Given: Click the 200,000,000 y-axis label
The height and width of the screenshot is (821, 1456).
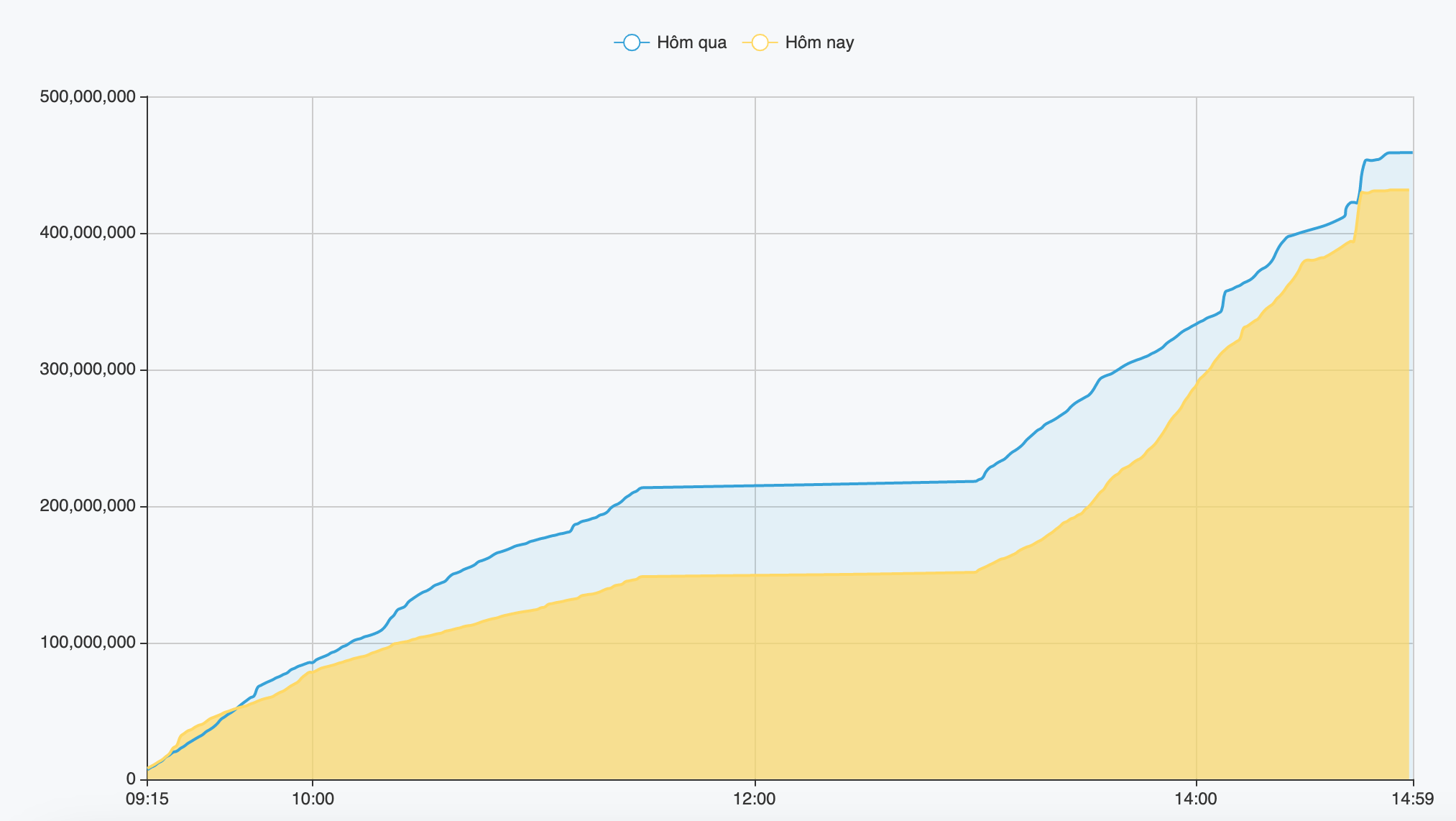Looking at the screenshot, I should coord(88,506).
